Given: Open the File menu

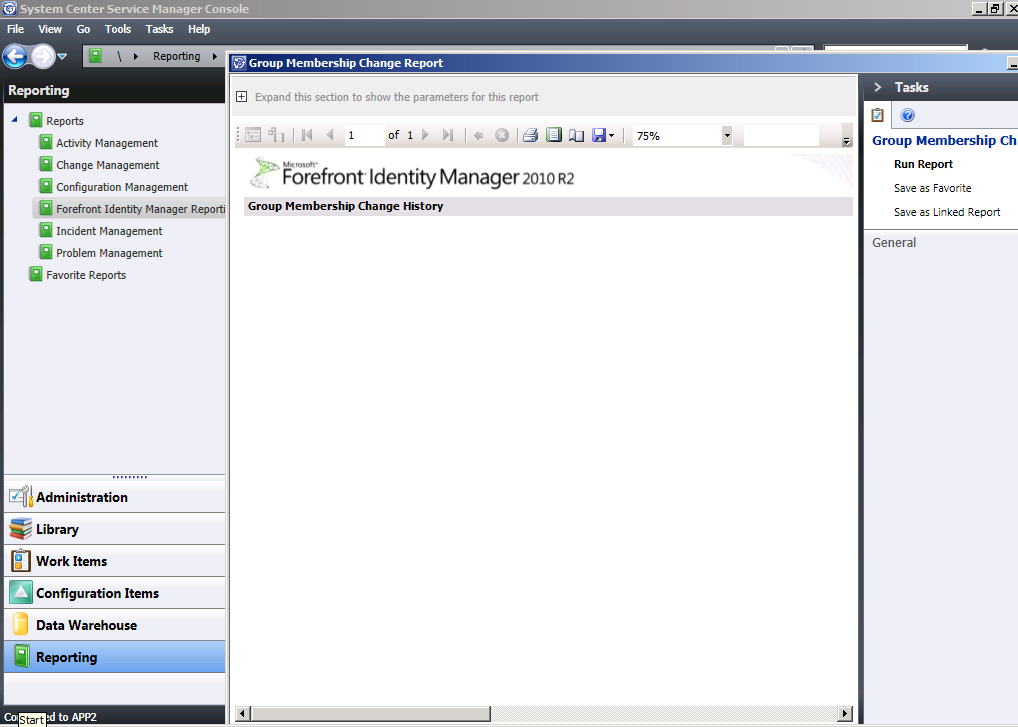Looking at the screenshot, I should [16, 29].
